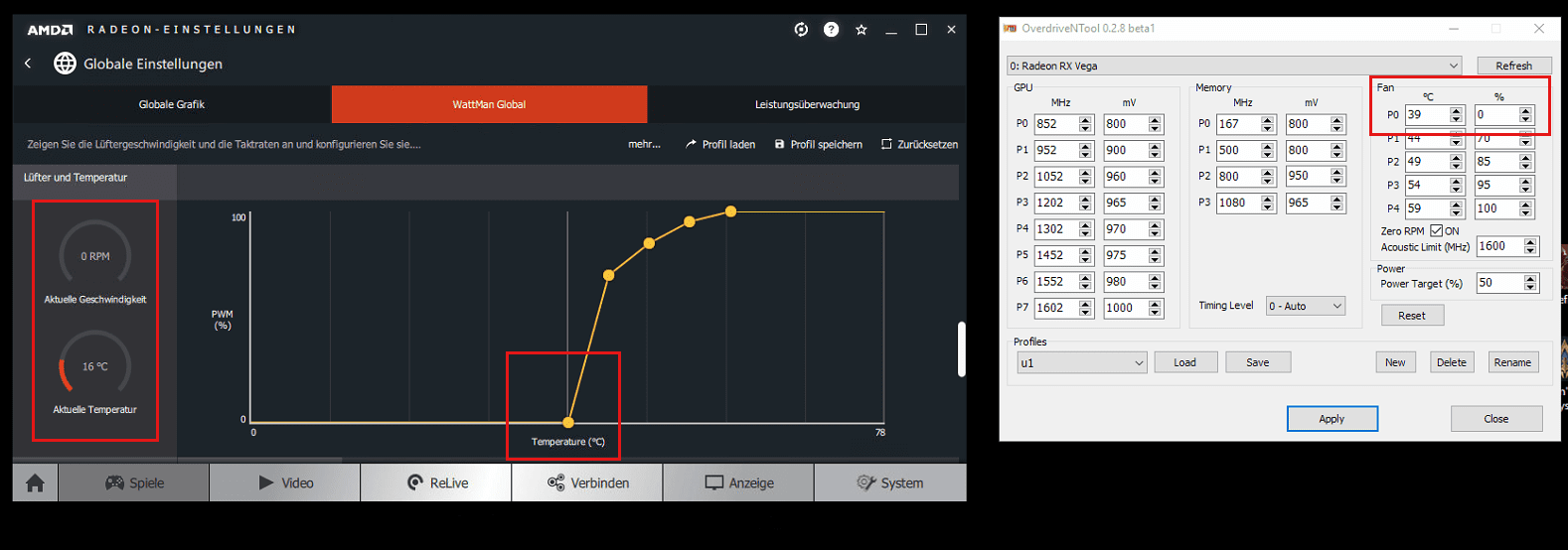Click the vertical scrollbar in Radeon settings
Image resolution: width=1568 pixels, height=550 pixels.
961,348
